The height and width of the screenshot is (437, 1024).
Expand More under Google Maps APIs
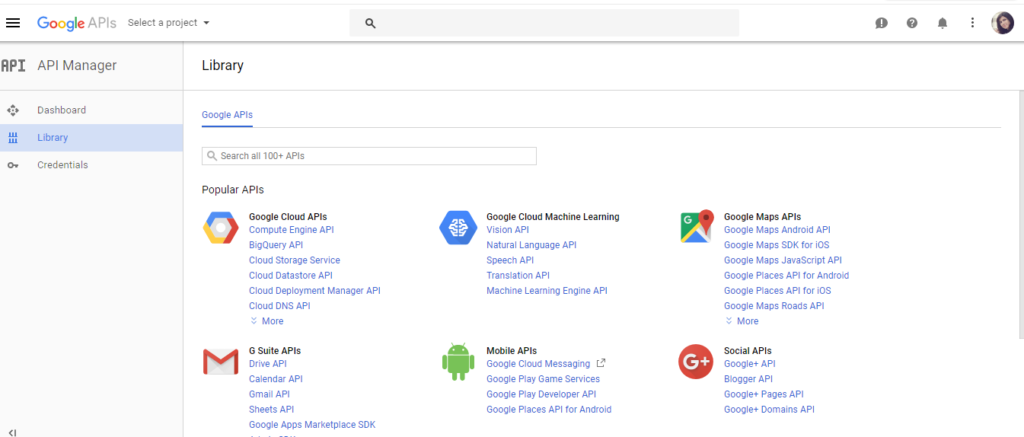pyautogui.click(x=742, y=321)
